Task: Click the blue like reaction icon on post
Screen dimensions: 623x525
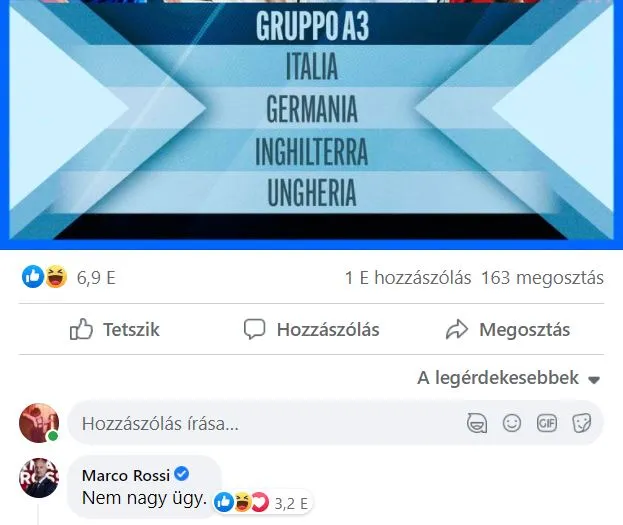Action: [x=33, y=277]
